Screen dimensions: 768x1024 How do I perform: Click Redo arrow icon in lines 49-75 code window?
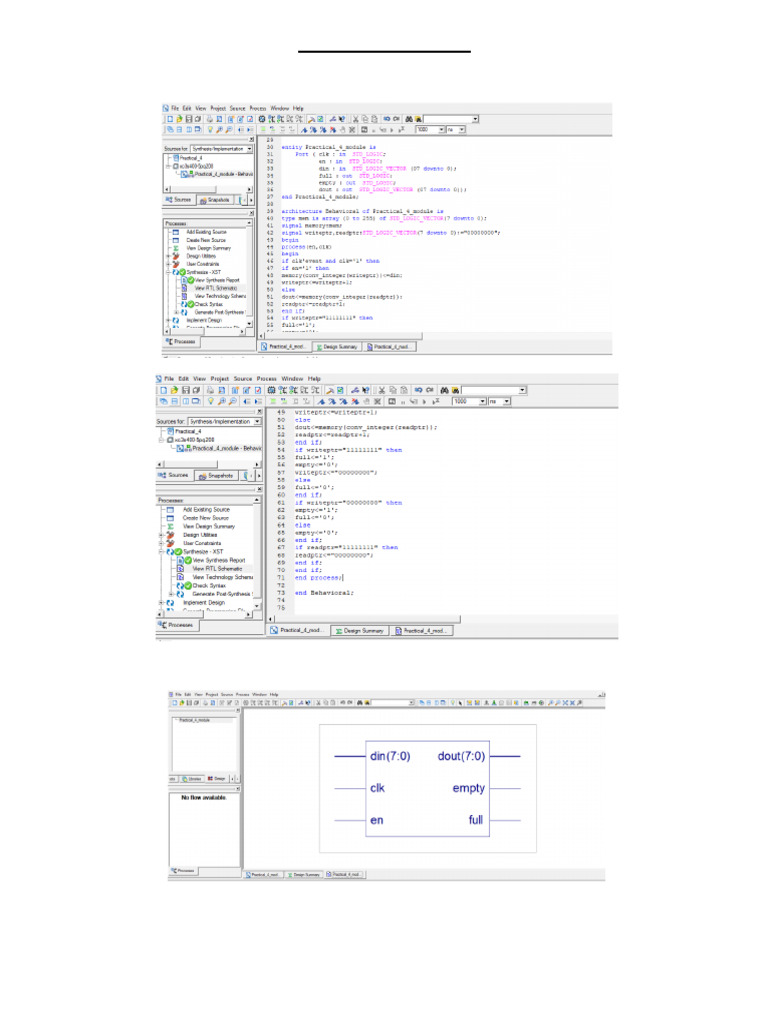pyautogui.click(x=429, y=390)
